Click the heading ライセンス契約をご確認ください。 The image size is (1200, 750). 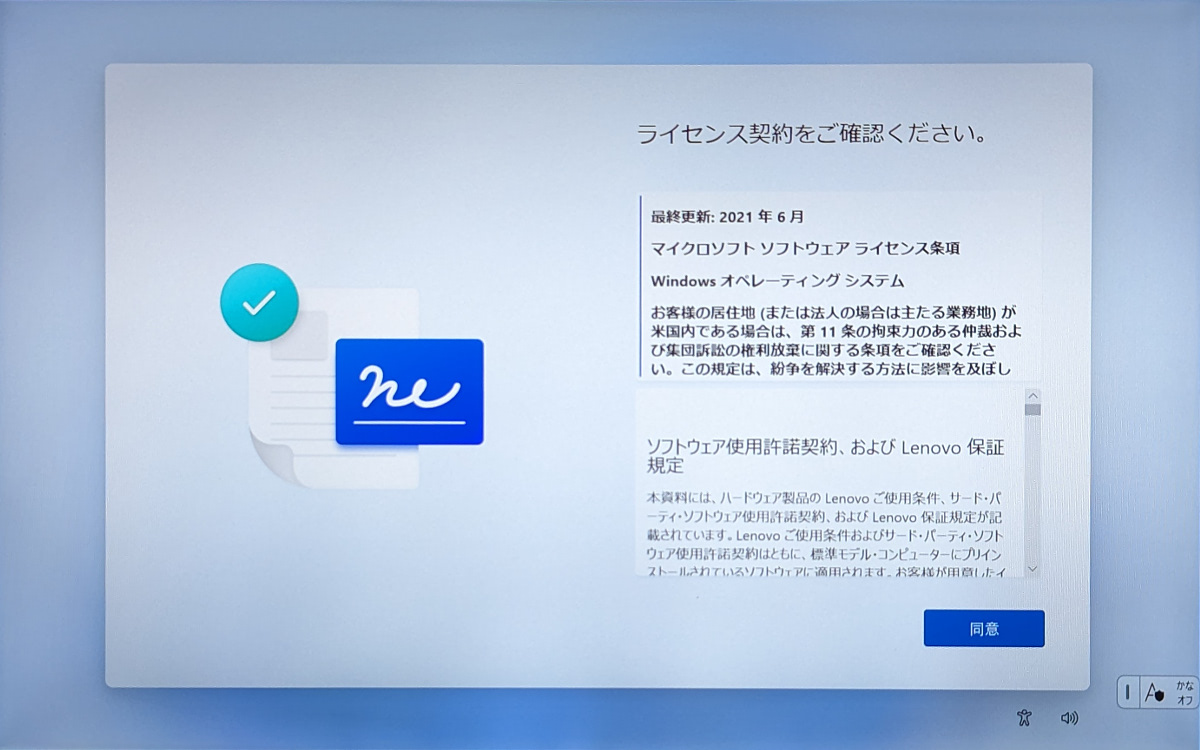tap(813, 134)
